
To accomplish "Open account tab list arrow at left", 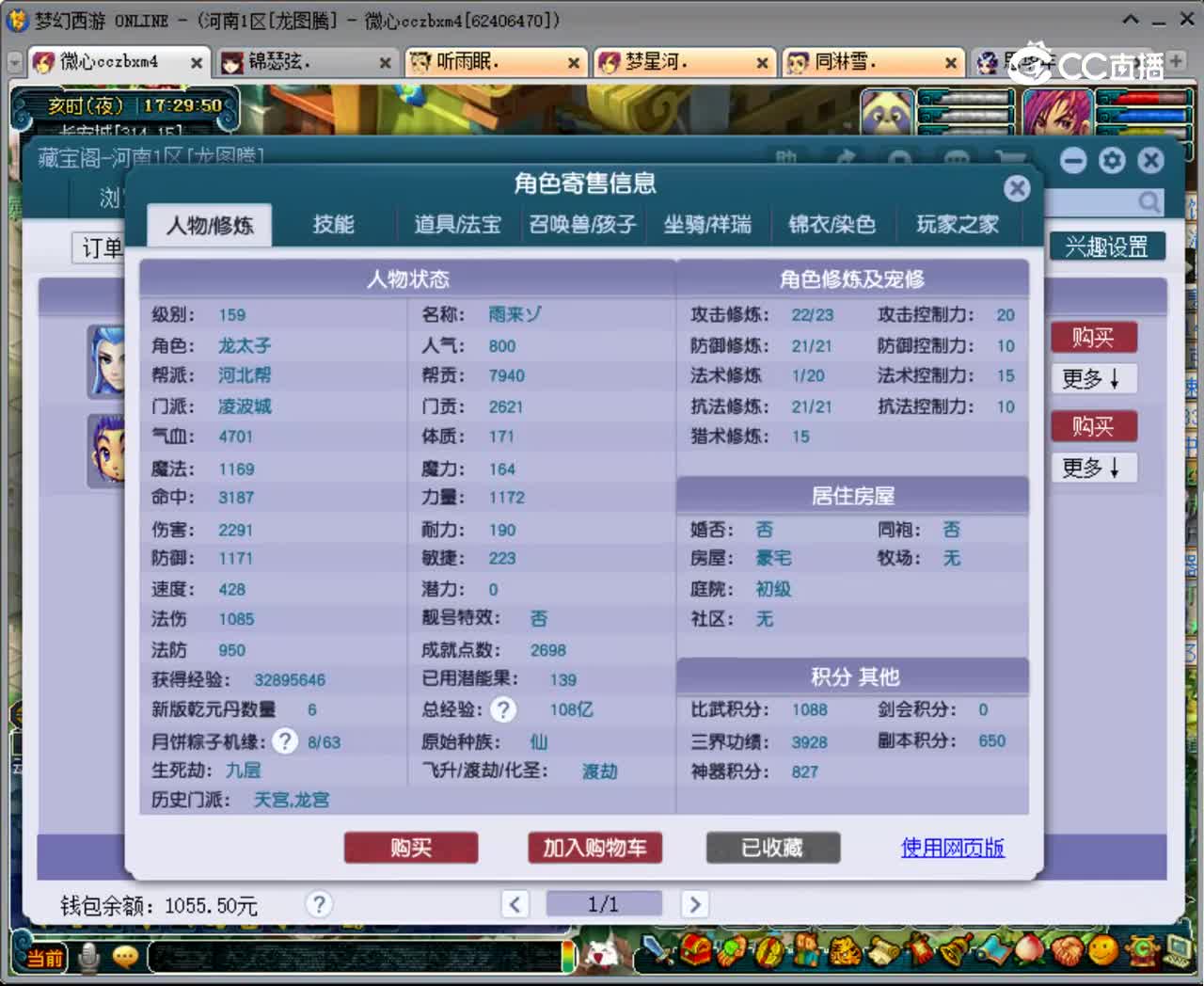I will point(14,62).
